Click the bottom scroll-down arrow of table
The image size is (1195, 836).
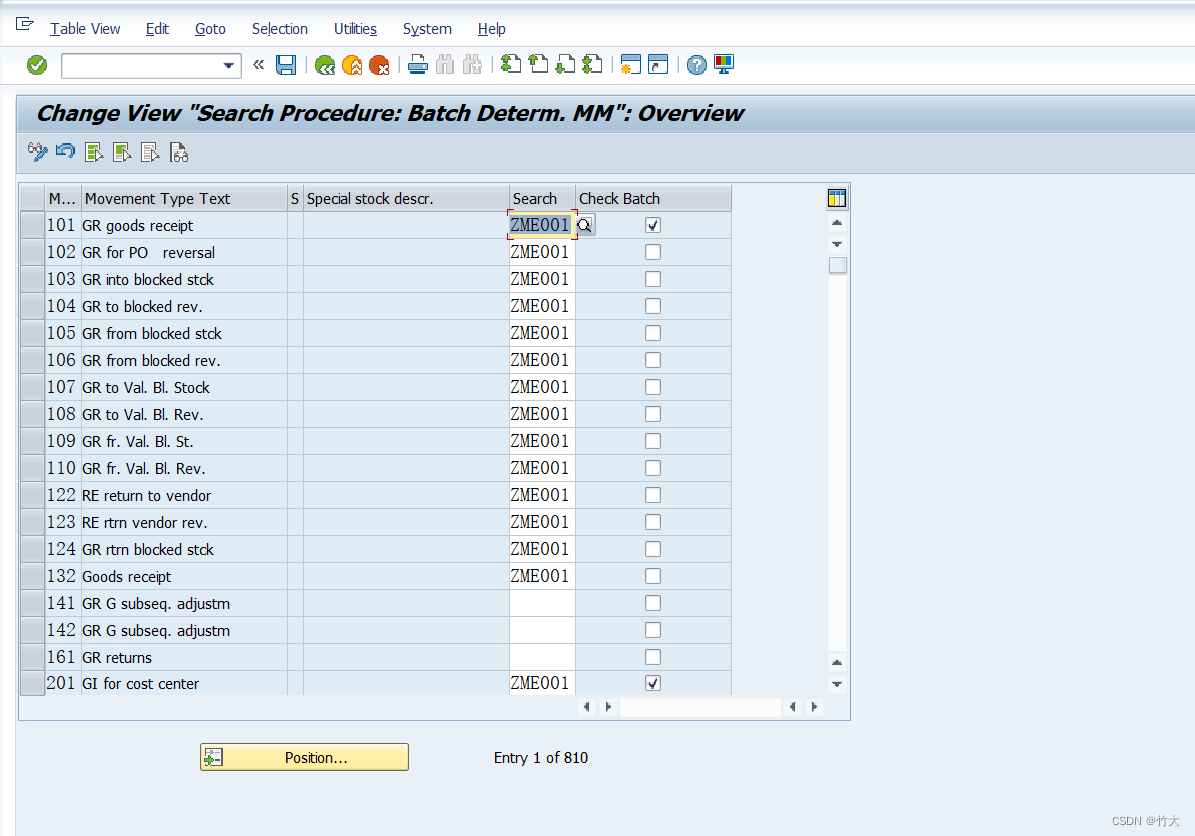tap(837, 684)
